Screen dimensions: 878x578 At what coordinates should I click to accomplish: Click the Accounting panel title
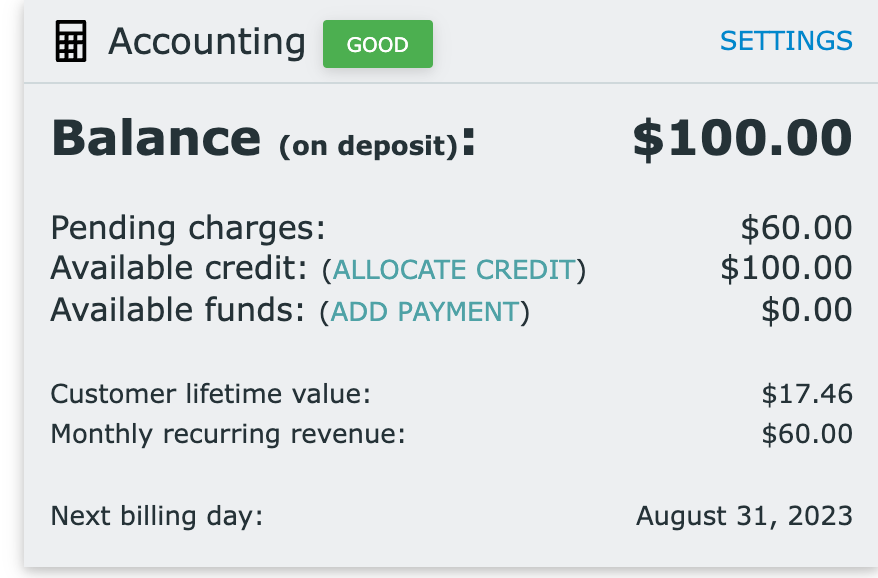207,43
